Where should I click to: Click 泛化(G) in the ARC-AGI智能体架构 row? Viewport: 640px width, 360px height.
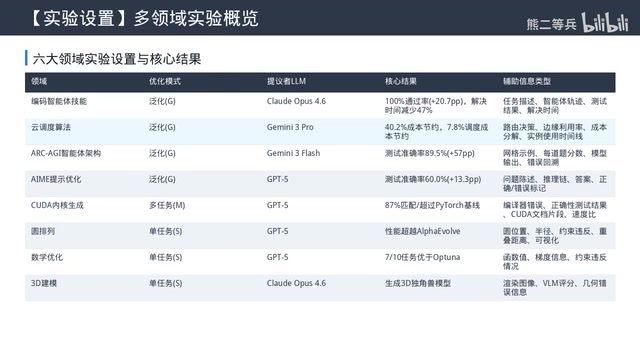click(162, 153)
